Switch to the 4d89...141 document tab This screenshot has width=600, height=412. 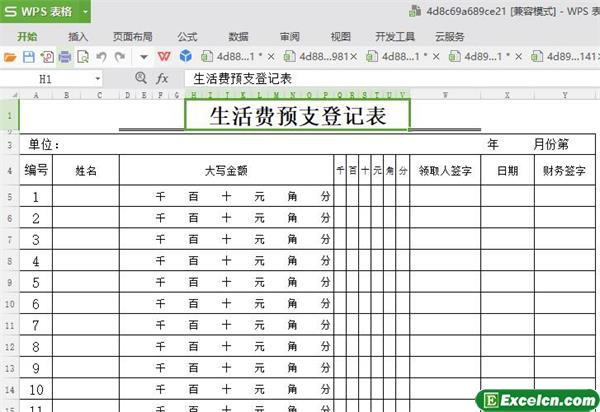[x=565, y=57]
